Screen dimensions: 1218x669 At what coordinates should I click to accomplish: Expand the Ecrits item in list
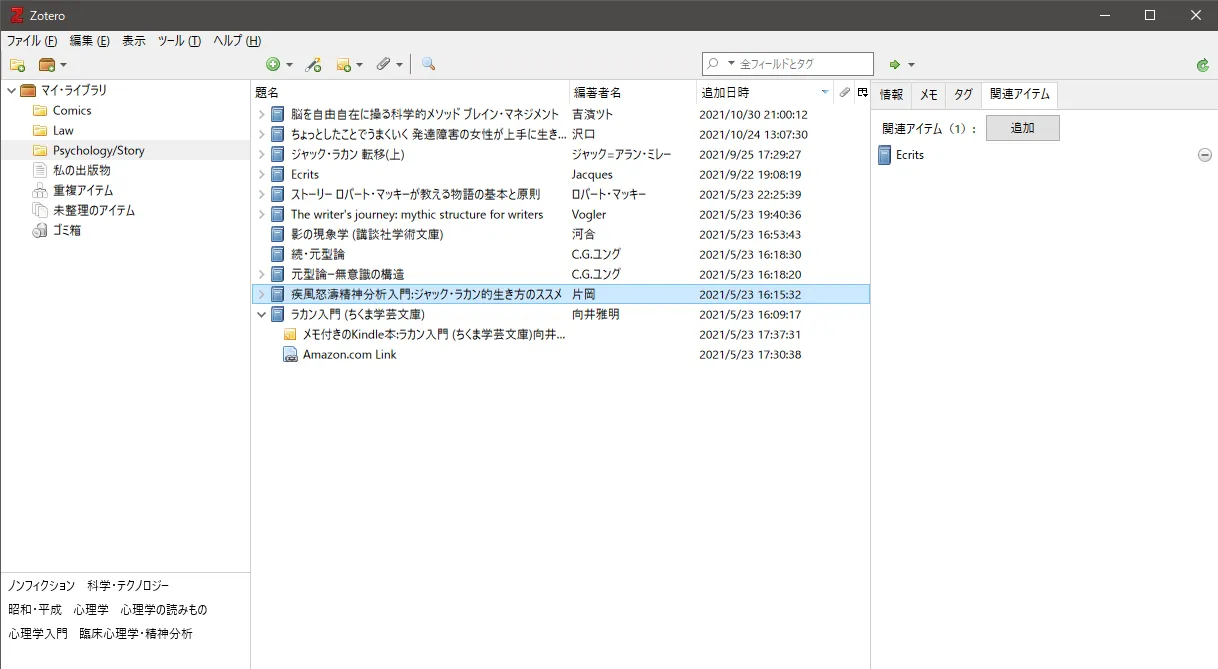(x=262, y=174)
